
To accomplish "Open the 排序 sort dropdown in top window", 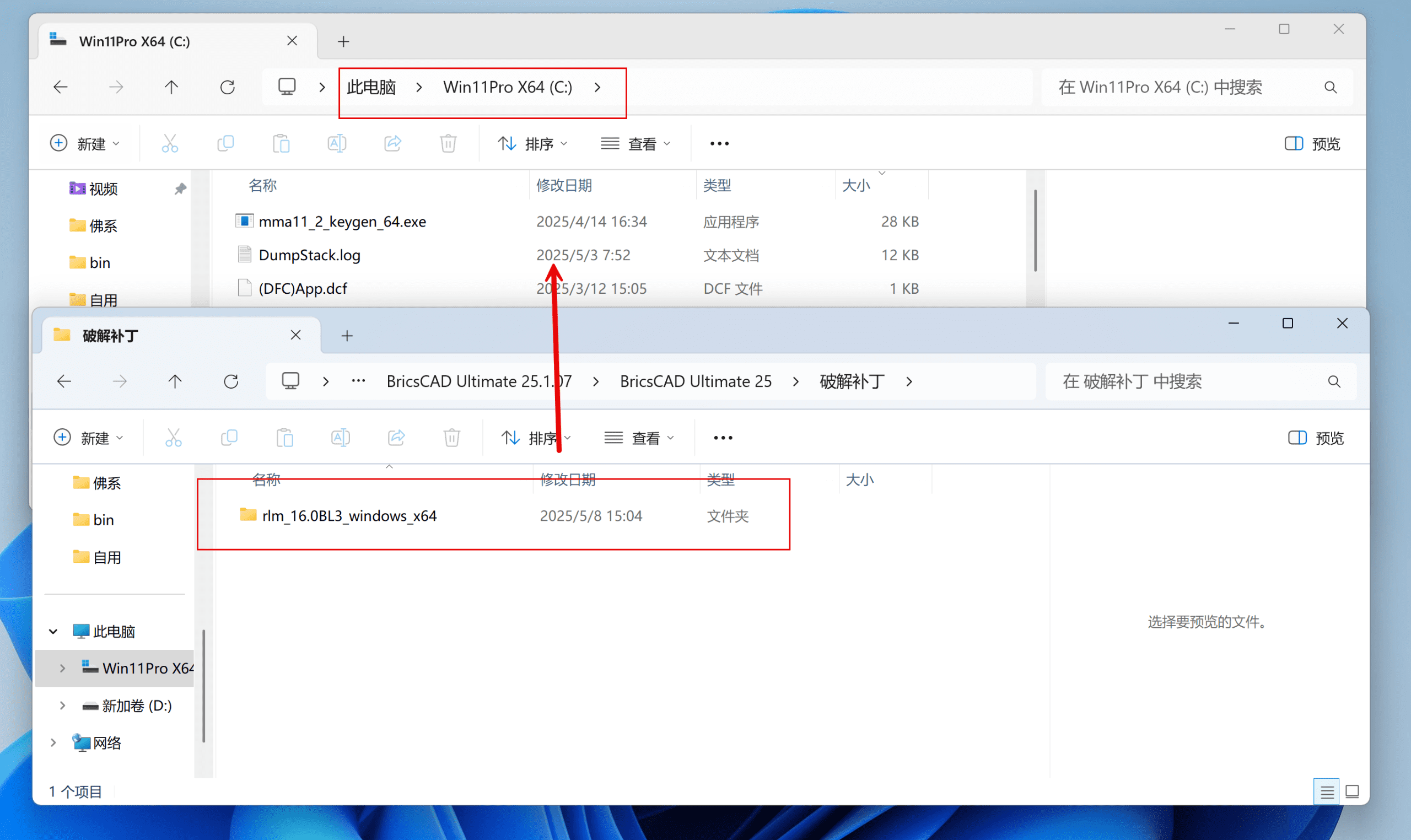I will point(532,143).
